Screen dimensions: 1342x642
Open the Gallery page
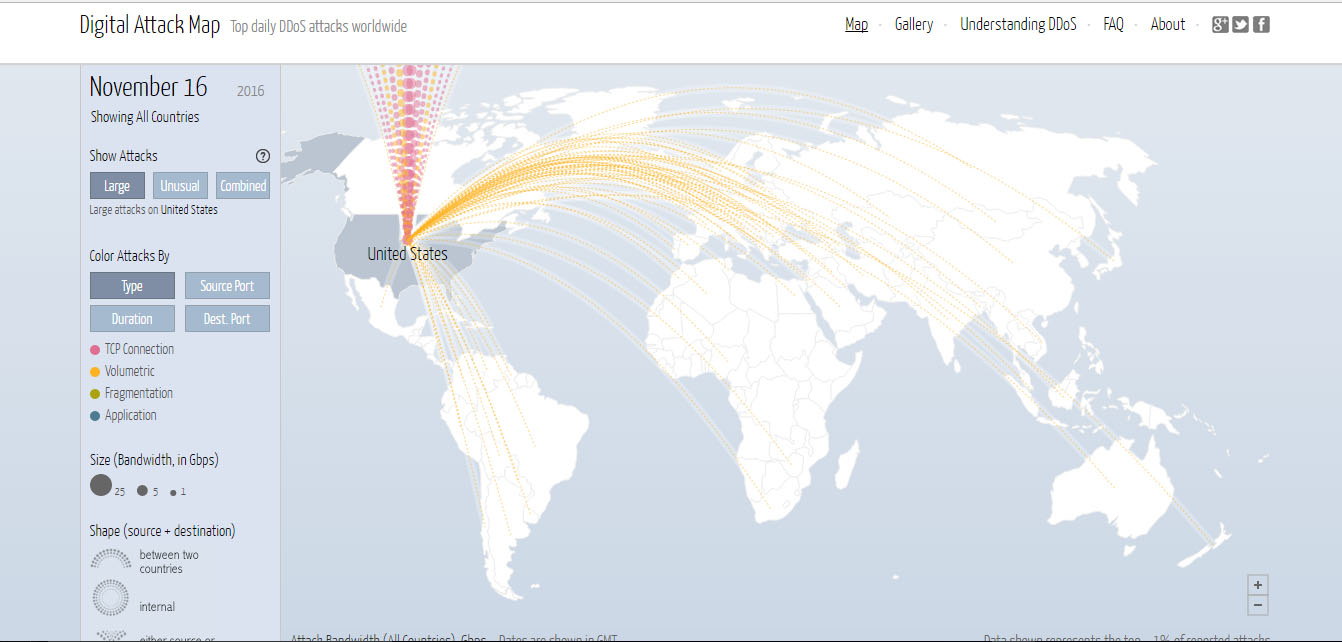click(914, 25)
